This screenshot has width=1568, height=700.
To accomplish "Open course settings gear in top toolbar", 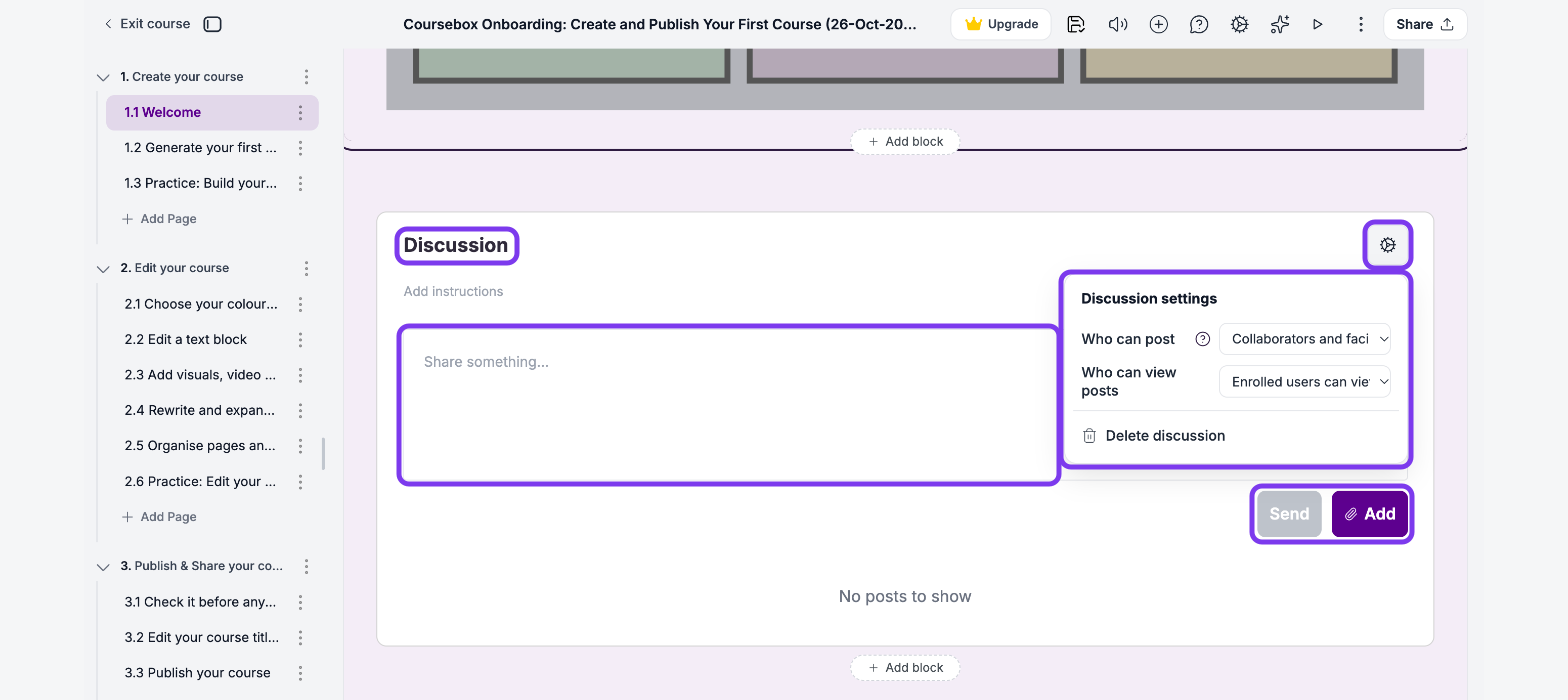I will (1239, 24).
